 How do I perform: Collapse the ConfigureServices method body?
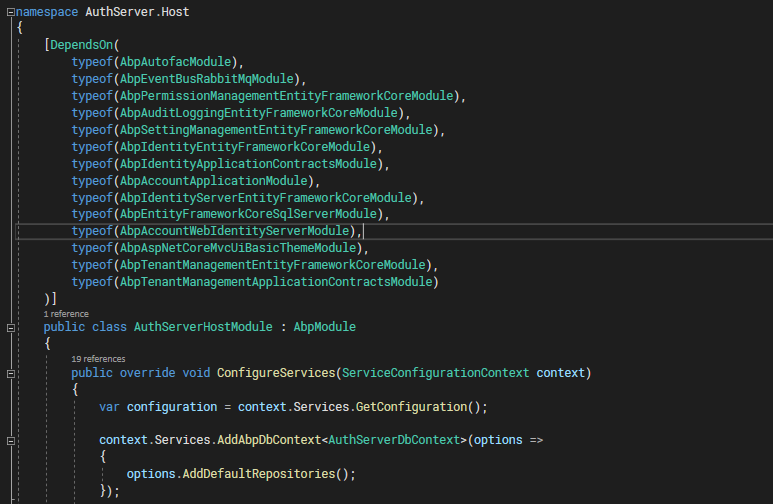coord(10,373)
